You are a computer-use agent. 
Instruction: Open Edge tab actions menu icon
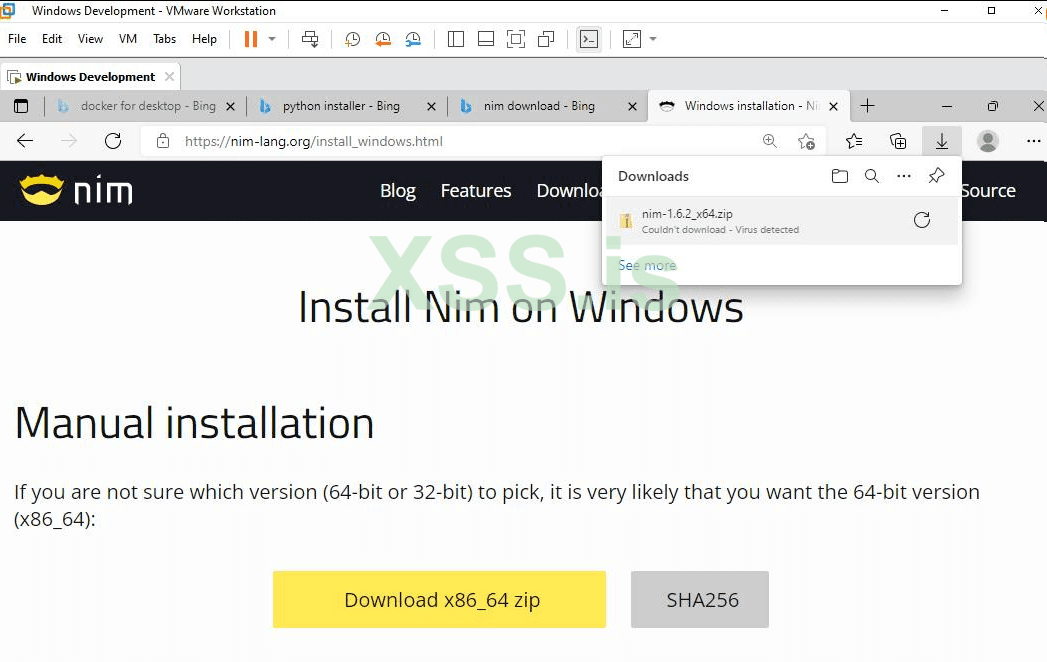pyautogui.click(x=21, y=106)
